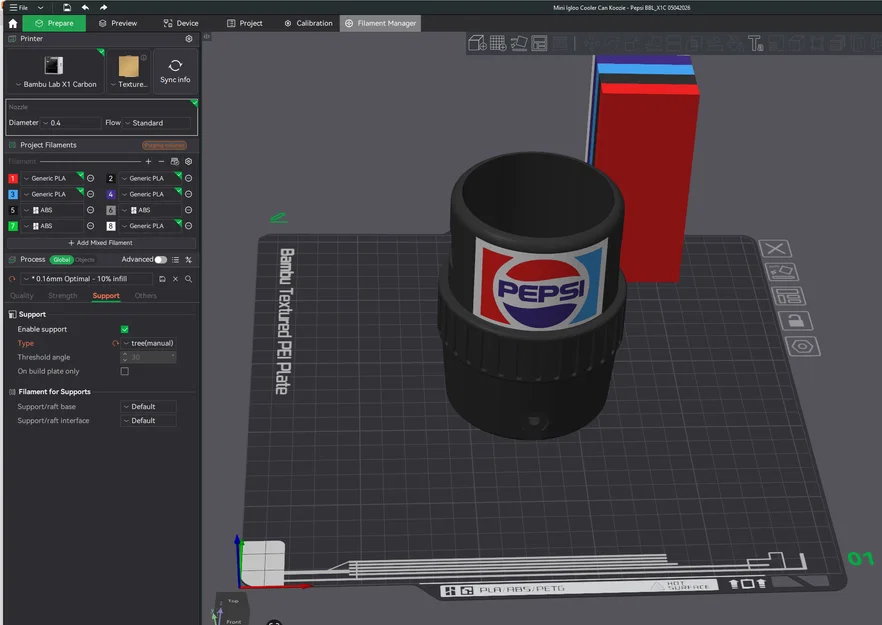Click Add Mixed Filament button
The width and height of the screenshot is (882, 625).
101,243
